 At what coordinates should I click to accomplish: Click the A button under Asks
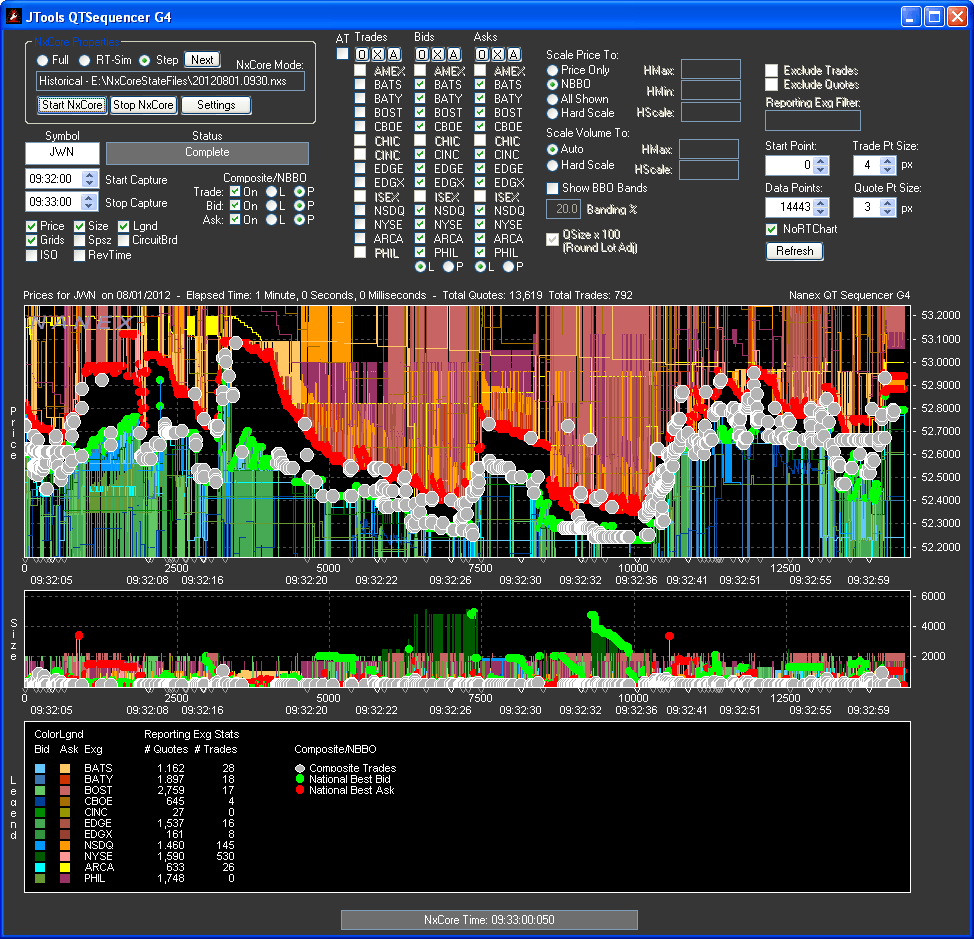tap(514, 55)
